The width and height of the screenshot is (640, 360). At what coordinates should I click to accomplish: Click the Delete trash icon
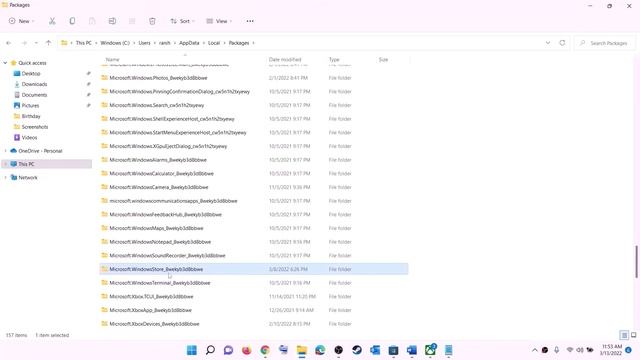(x=152, y=21)
